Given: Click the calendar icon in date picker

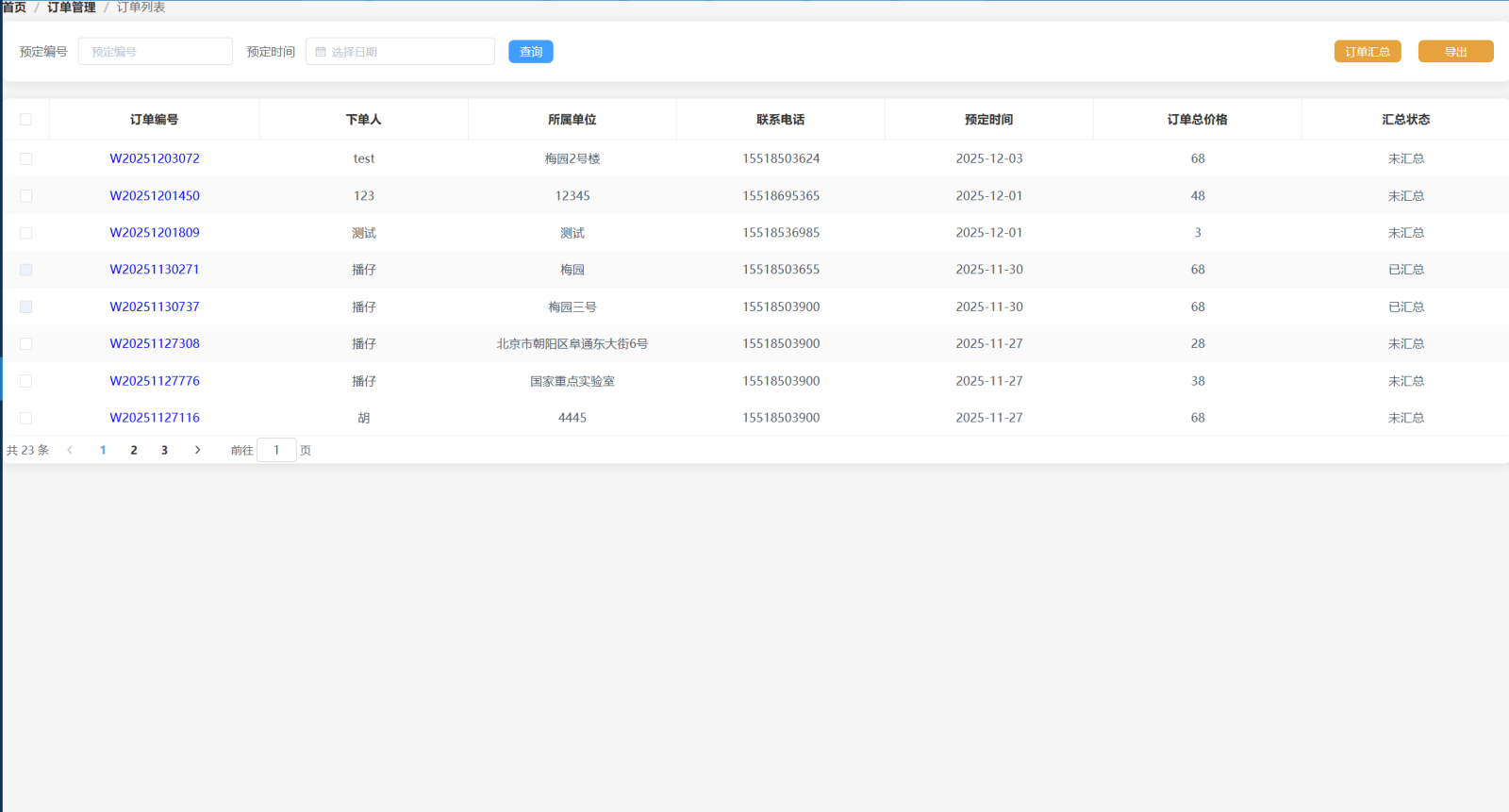Looking at the screenshot, I should click(x=321, y=52).
